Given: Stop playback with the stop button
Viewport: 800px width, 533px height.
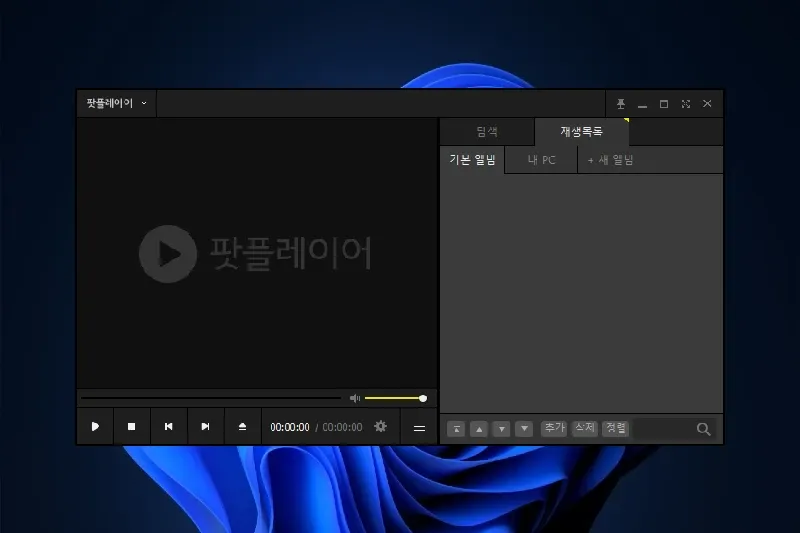Looking at the screenshot, I should point(132,426).
